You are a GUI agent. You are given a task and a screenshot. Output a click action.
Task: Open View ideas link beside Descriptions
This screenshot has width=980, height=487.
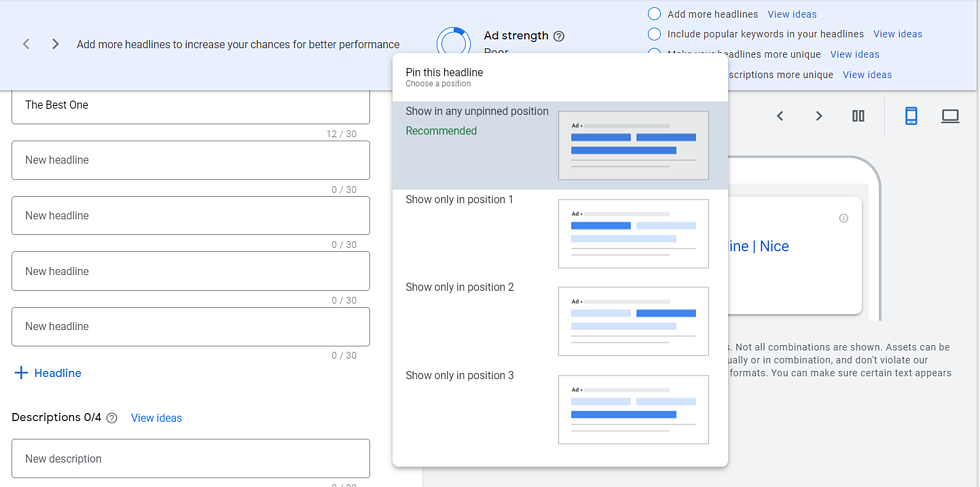[x=156, y=418]
